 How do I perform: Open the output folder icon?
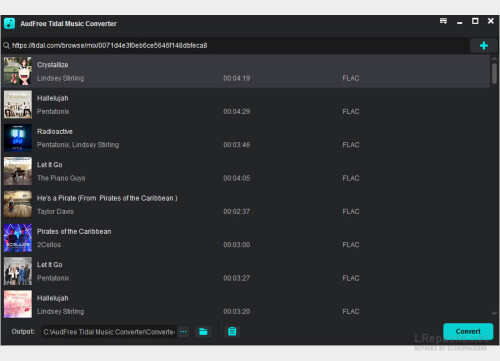click(203, 331)
